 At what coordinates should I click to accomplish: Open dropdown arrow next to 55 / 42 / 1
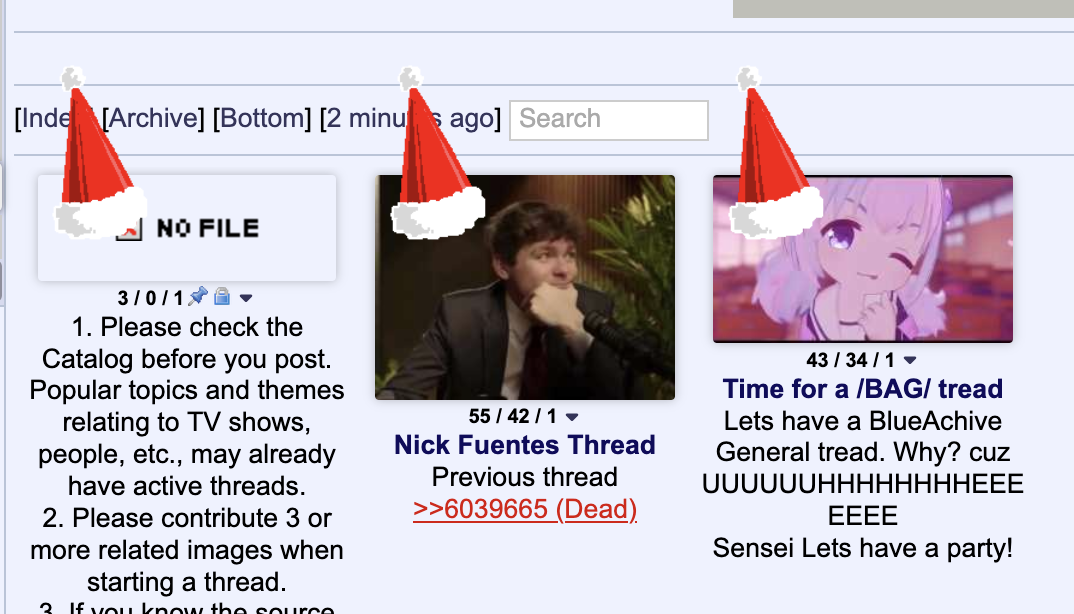pyautogui.click(x=572, y=417)
